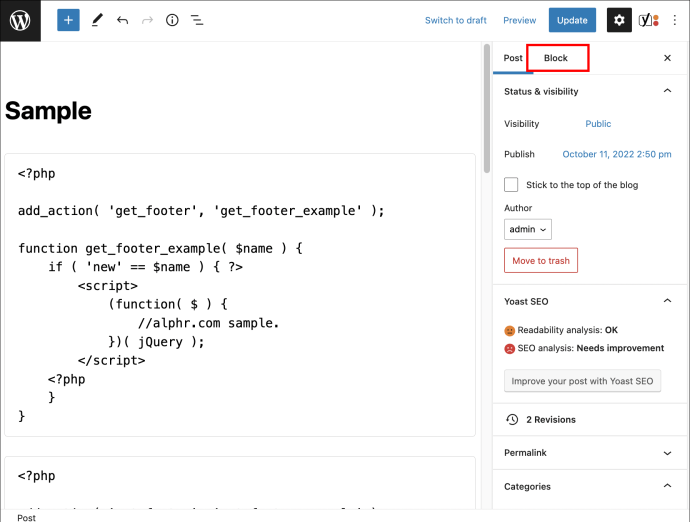Click the second code block starting <?php
Image resolution: width=690 pixels, height=522 pixels.
tap(240, 483)
